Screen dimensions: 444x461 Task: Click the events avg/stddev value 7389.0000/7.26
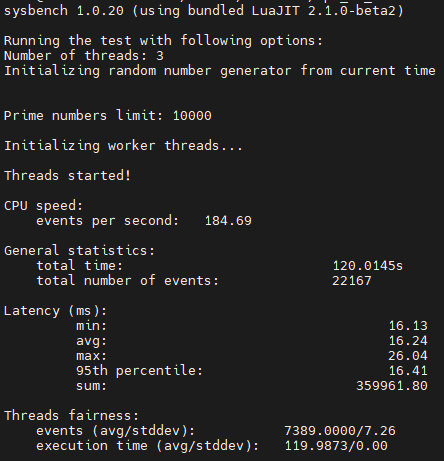(340, 431)
